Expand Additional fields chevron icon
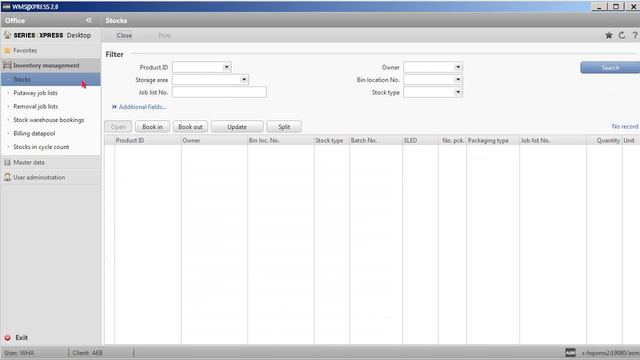The height and width of the screenshot is (360, 640). click(x=114, y=107)
